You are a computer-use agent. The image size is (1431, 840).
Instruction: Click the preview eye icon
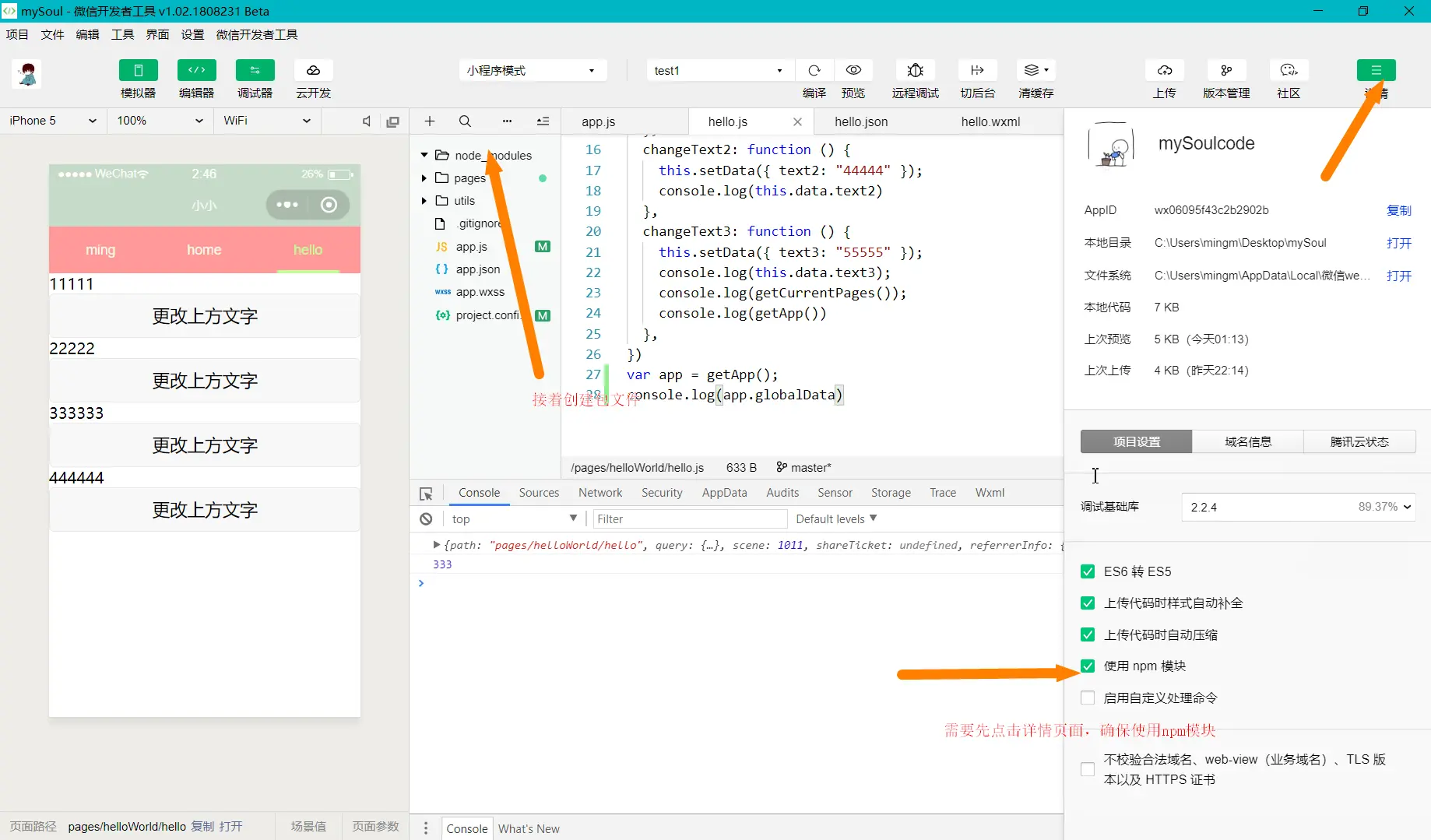click(853, 70)
